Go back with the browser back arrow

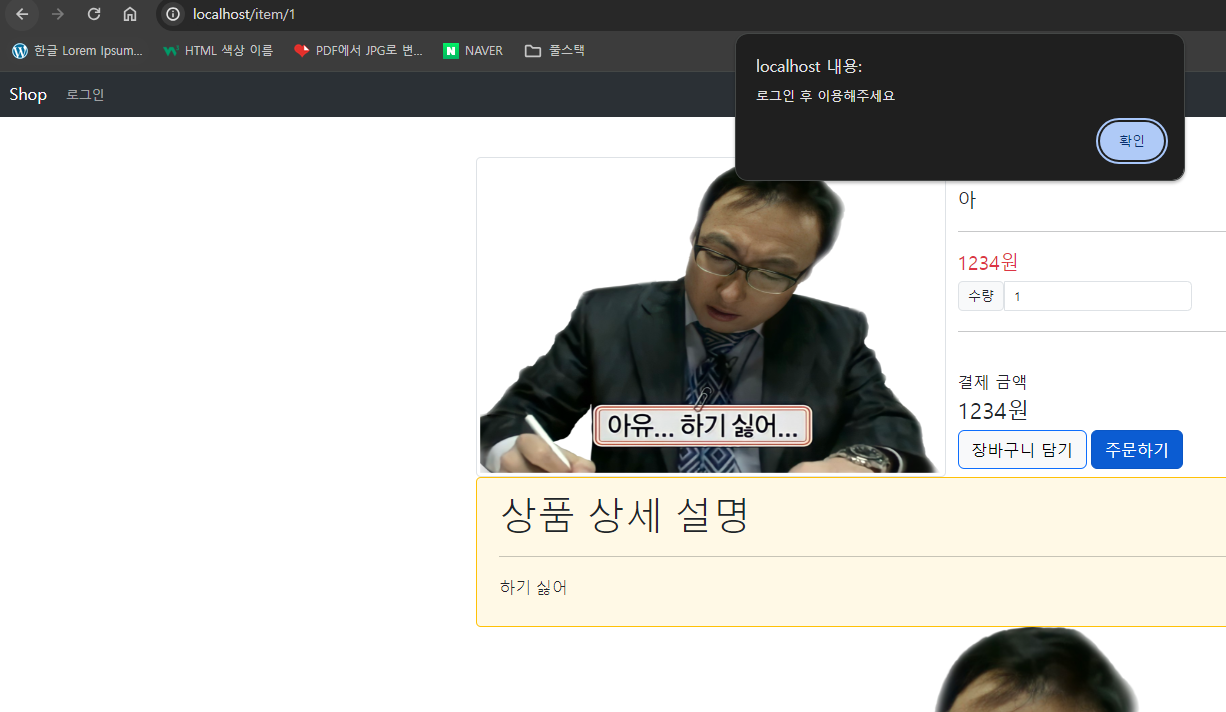tap(22, 14)
